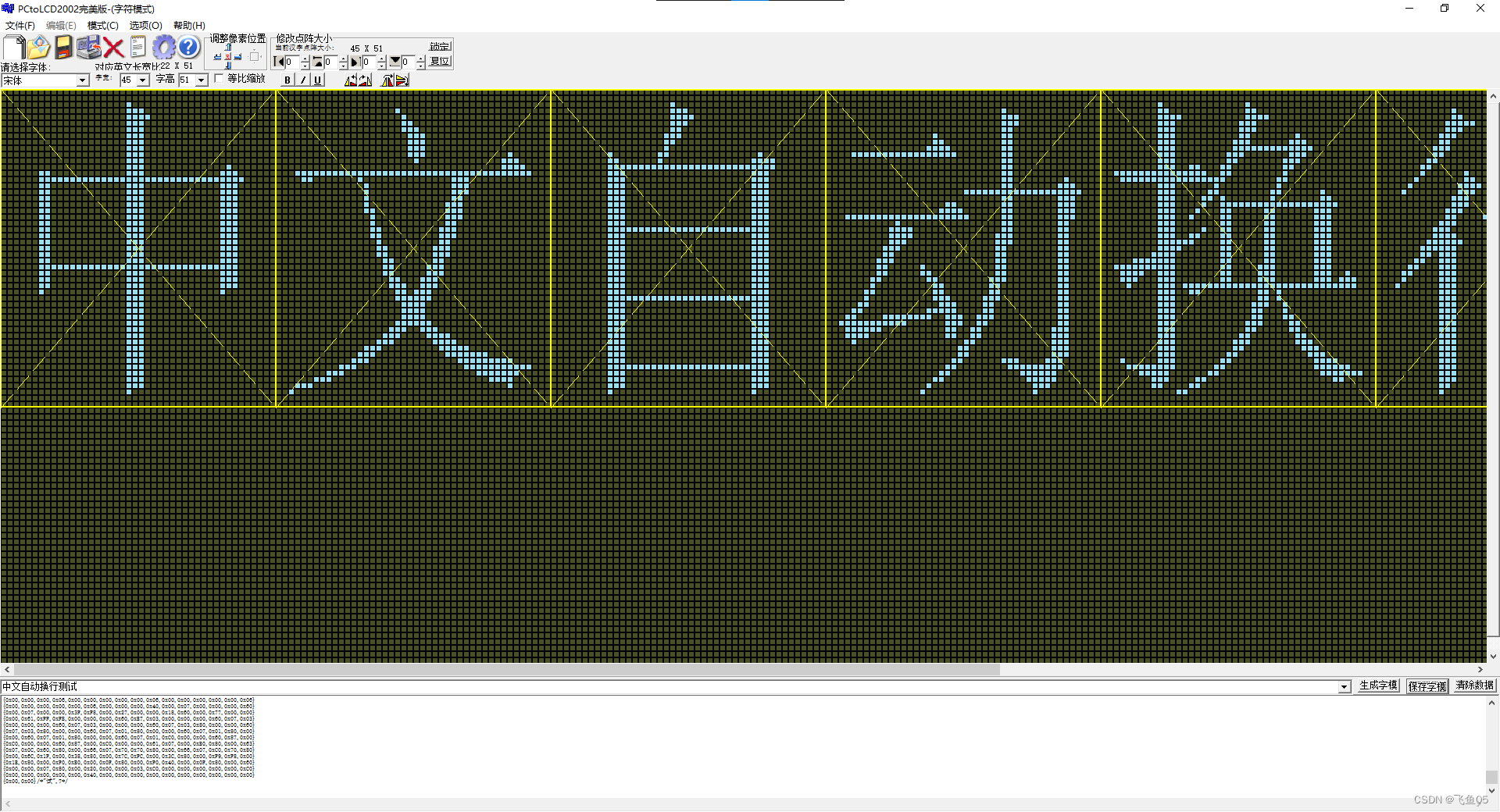Screen dimensions: 1500x812
Task: Click the rotate character icon
Action: coord(352,80)
